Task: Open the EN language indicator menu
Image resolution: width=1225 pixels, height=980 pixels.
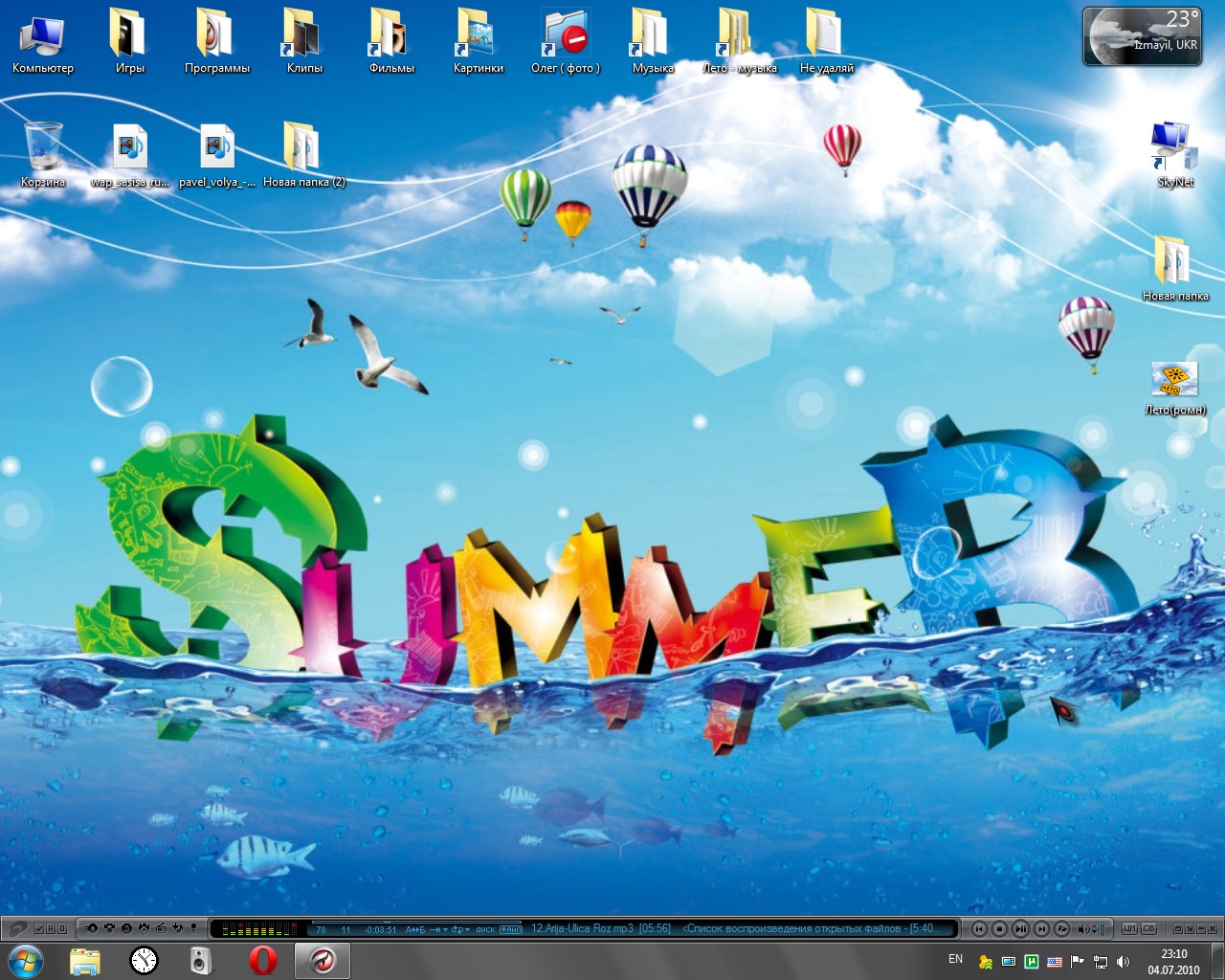Action: pyautogui.click(x=955, y=959)
